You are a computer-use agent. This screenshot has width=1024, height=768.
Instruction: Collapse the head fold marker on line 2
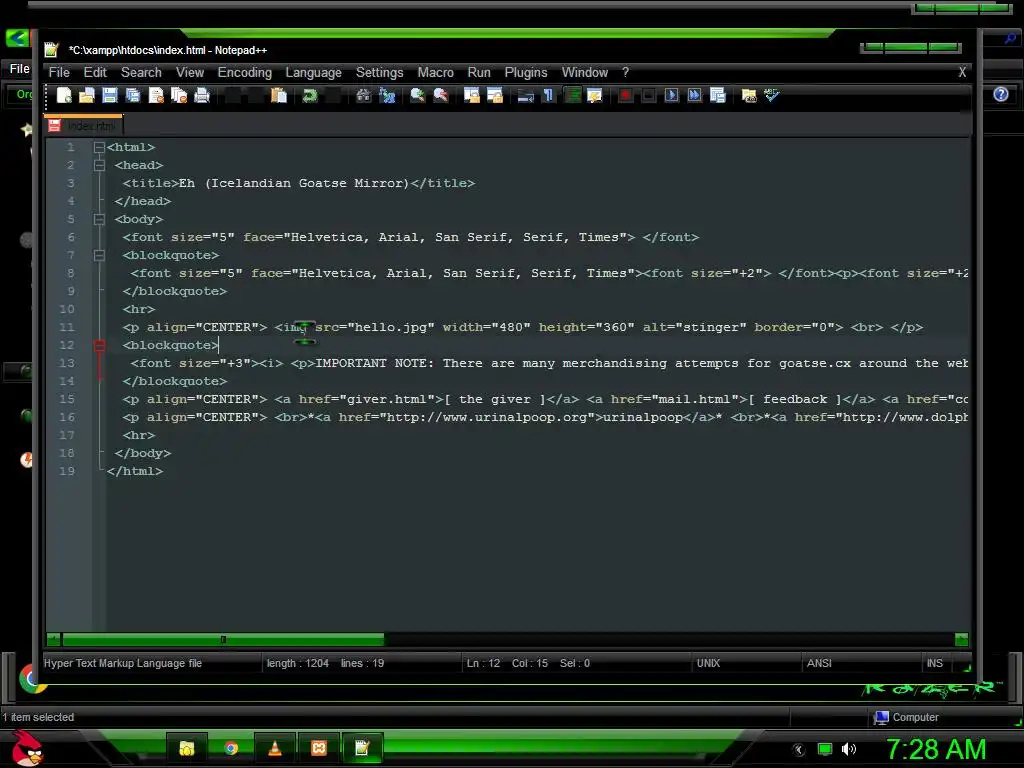pos(99,165)
